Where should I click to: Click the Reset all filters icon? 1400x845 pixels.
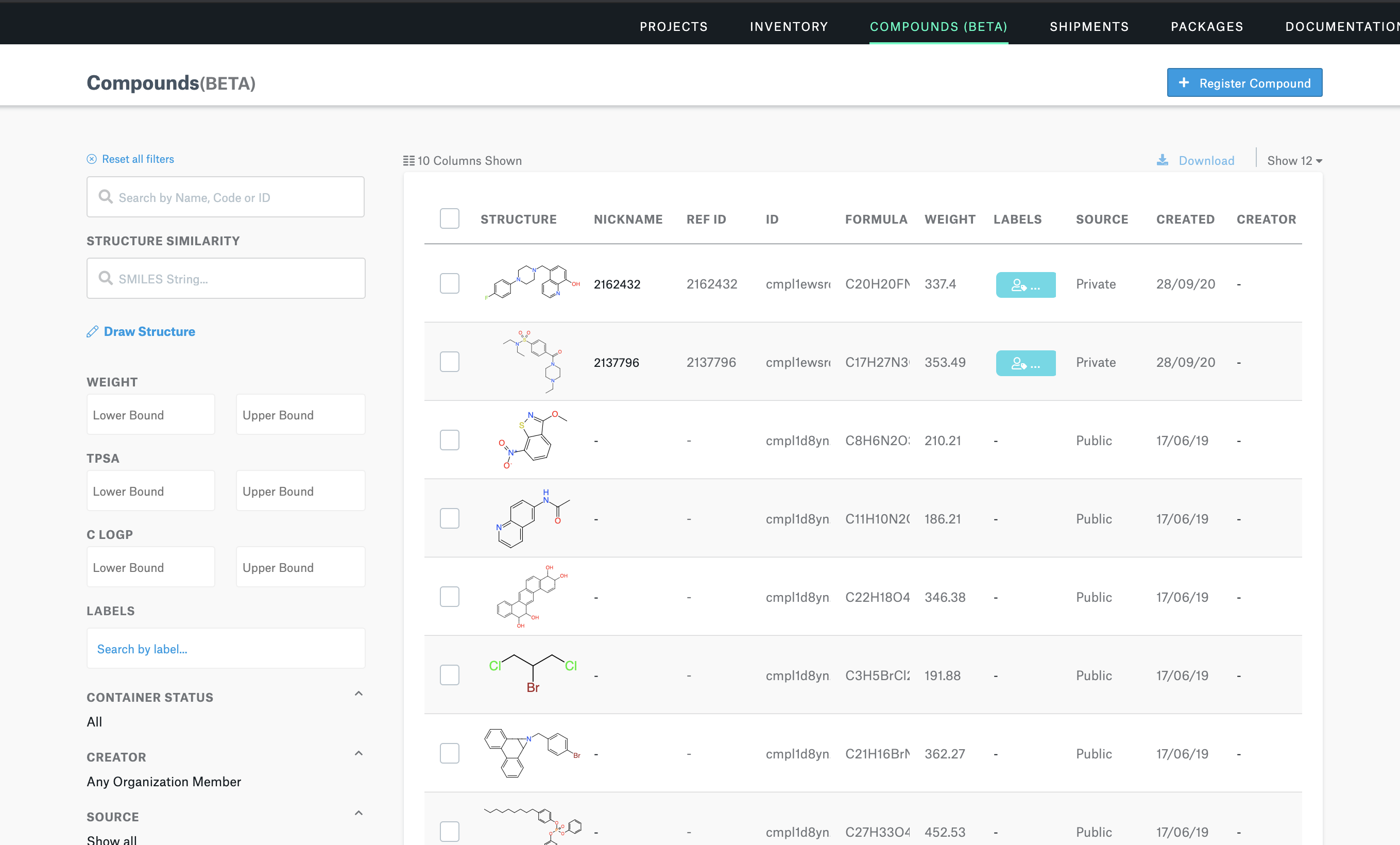pyautogui.click(x=92, y=159)
